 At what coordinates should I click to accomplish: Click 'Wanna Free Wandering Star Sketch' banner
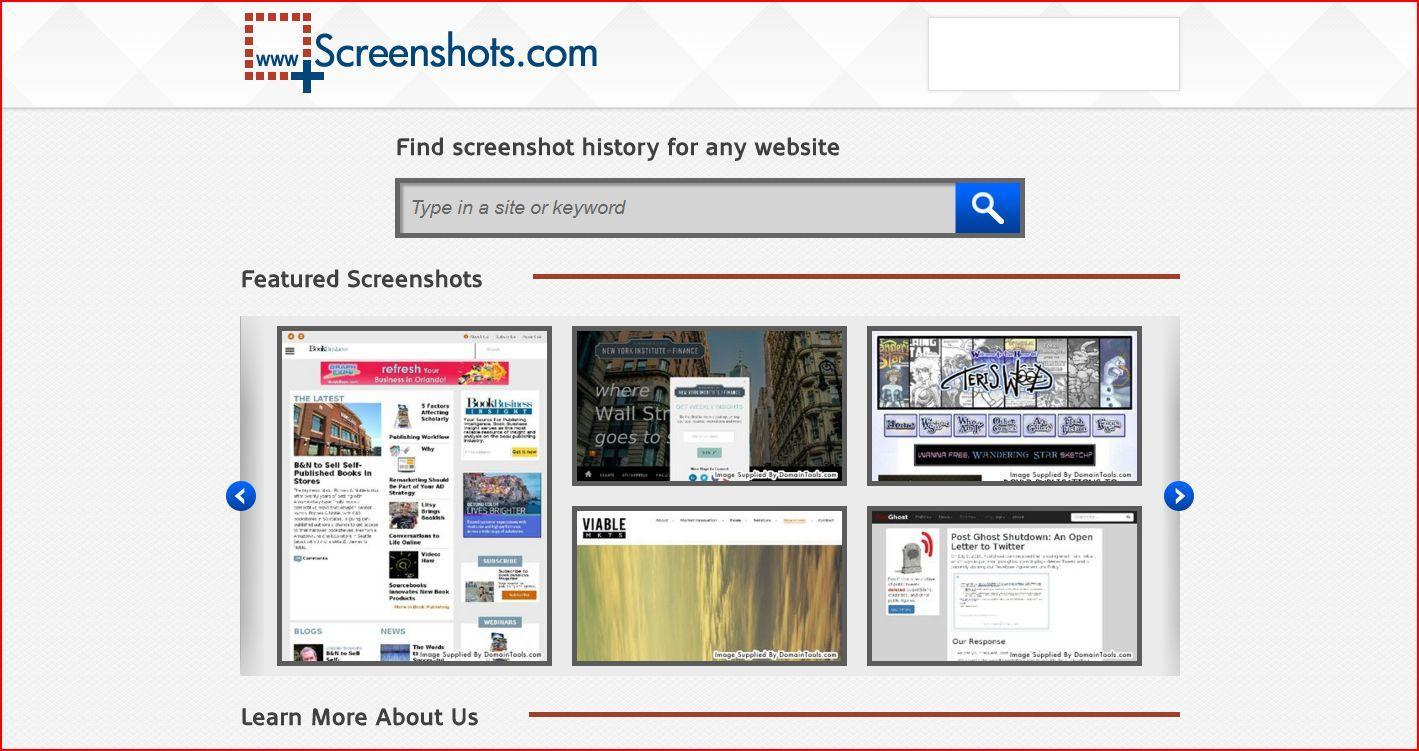(x=1002, y=456)
